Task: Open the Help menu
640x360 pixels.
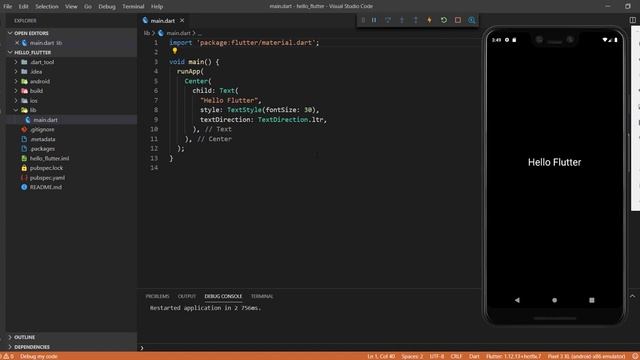Action: pos(157,7)
